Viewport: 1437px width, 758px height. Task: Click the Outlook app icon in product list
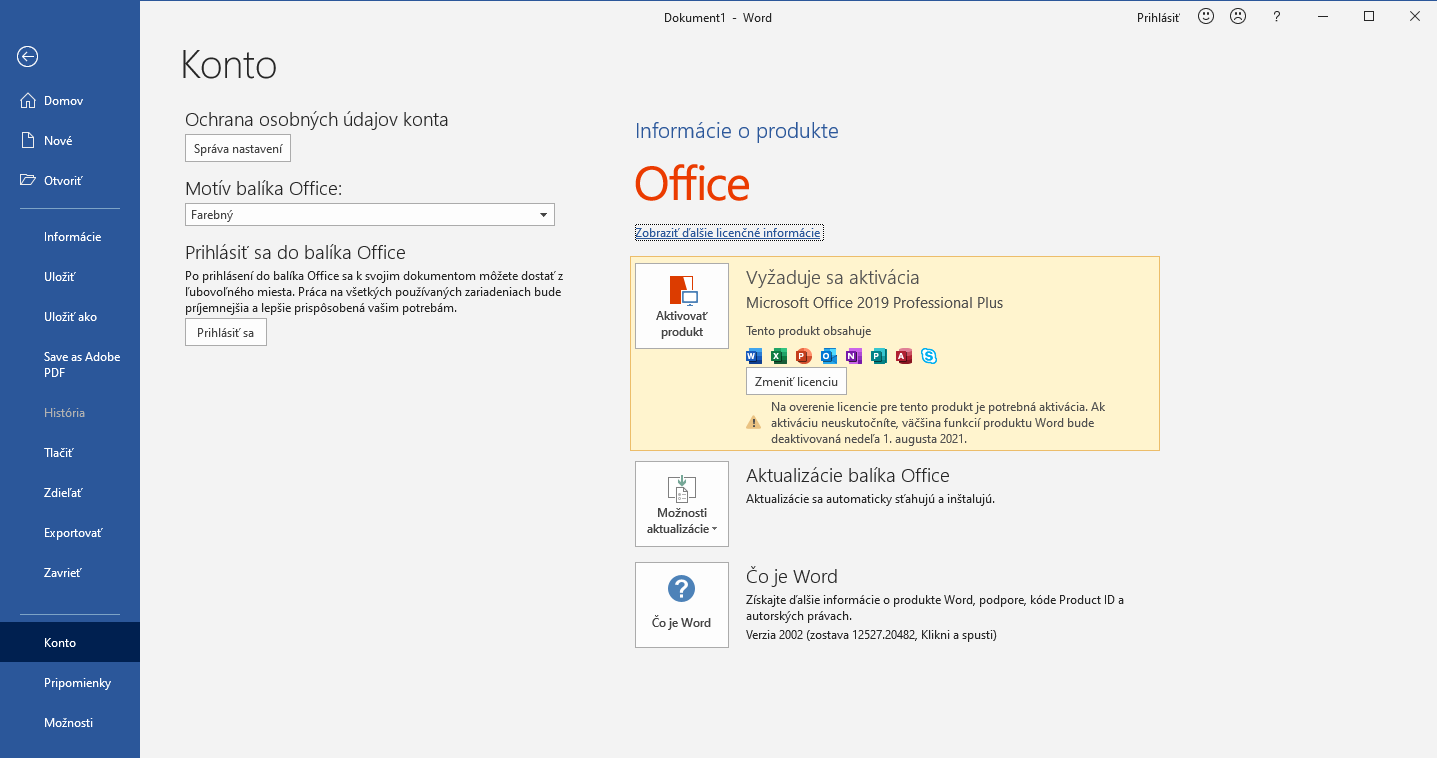[829, 356]
